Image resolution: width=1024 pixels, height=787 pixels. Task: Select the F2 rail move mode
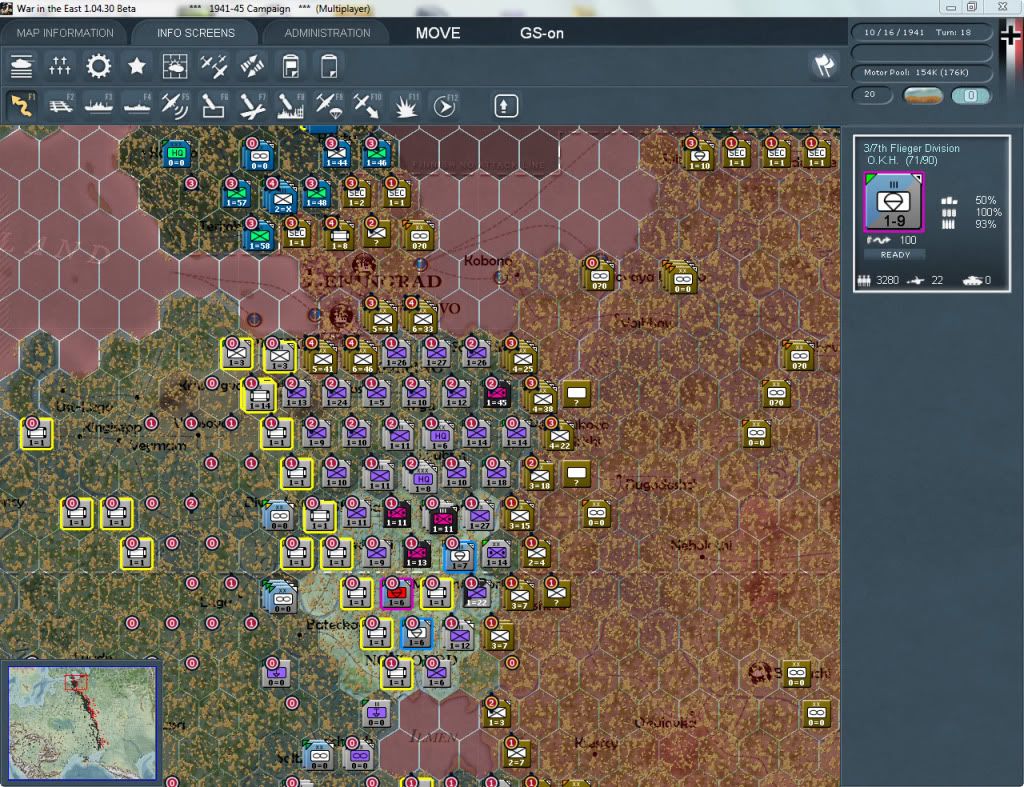(61, 105)
